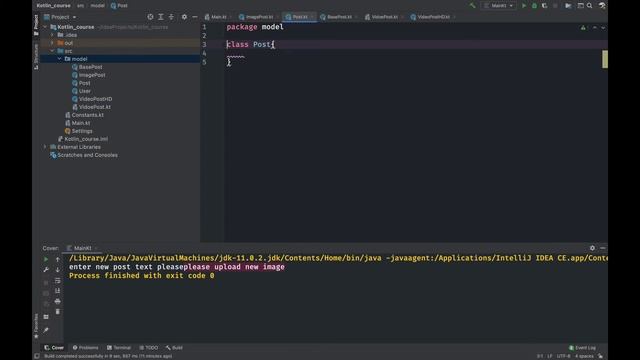Screen dimensions: 640x360
Task: Click the Expand All icon in Project panel
Action: click(x=161, y=17)
